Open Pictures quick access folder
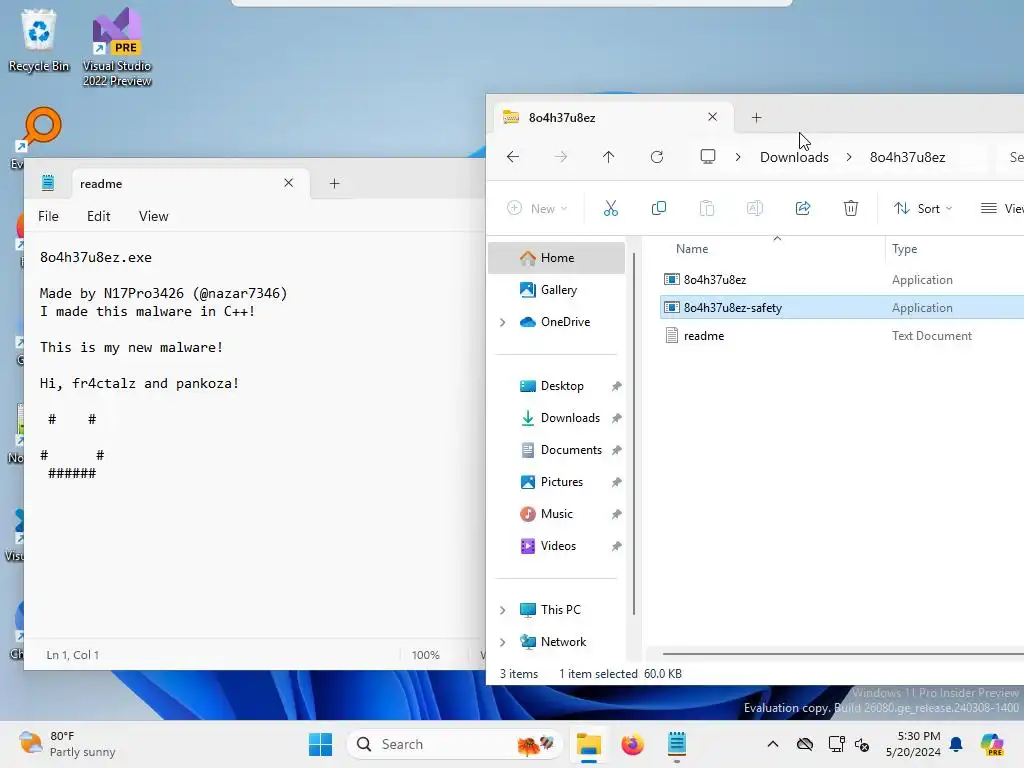The width and height of the screenshot is (1024, 768). pos(556,482)
